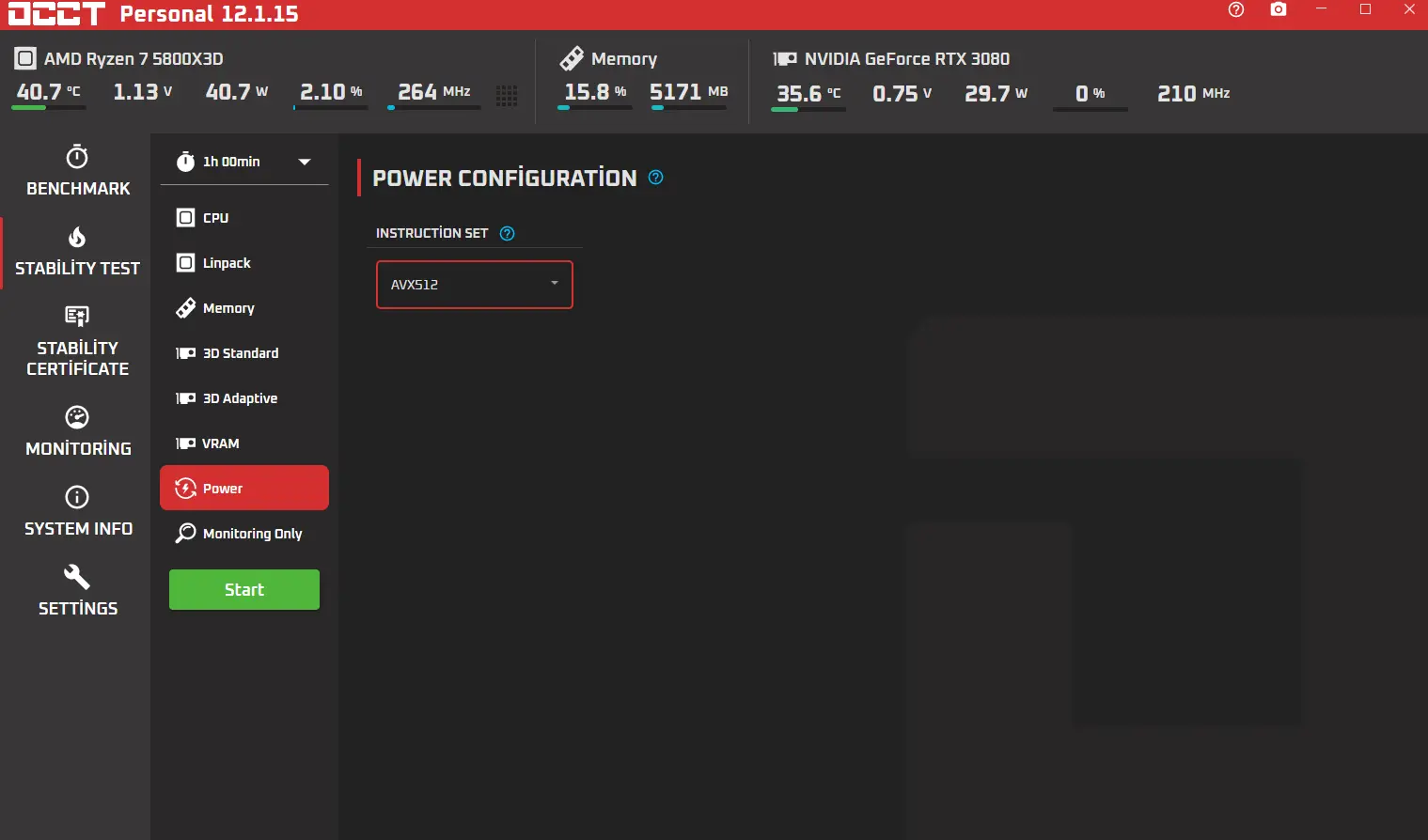Click the Stability Test flame icon

point(77,237)
